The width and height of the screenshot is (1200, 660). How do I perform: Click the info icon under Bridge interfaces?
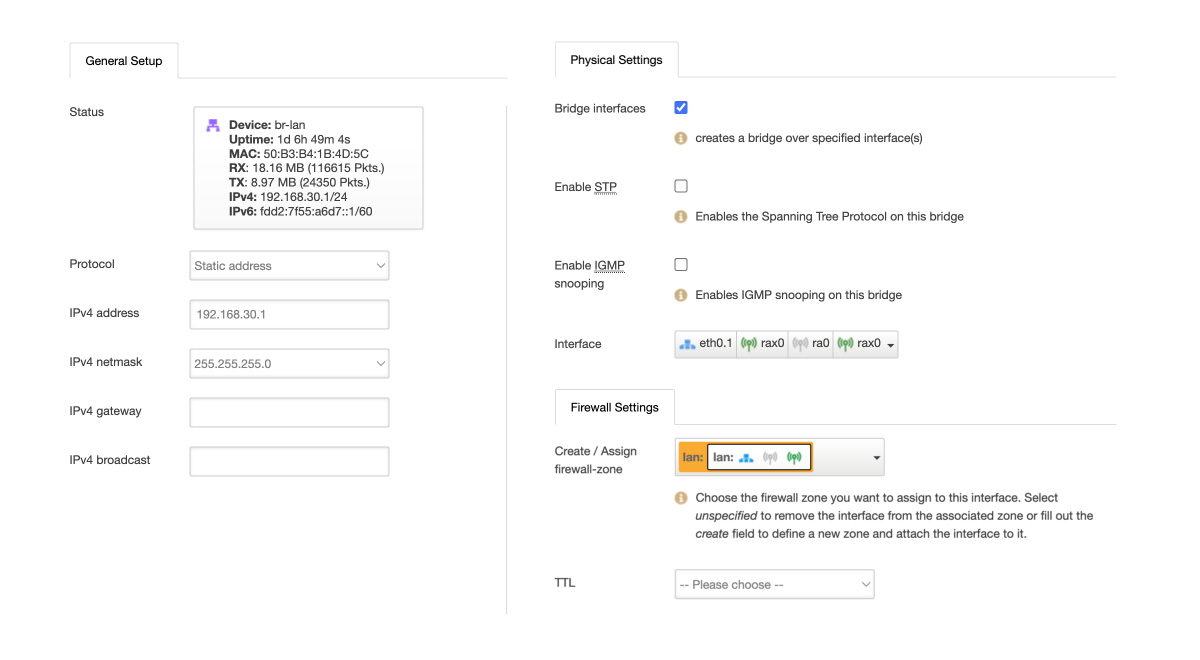pyautogui.click(x=681, y=138)
